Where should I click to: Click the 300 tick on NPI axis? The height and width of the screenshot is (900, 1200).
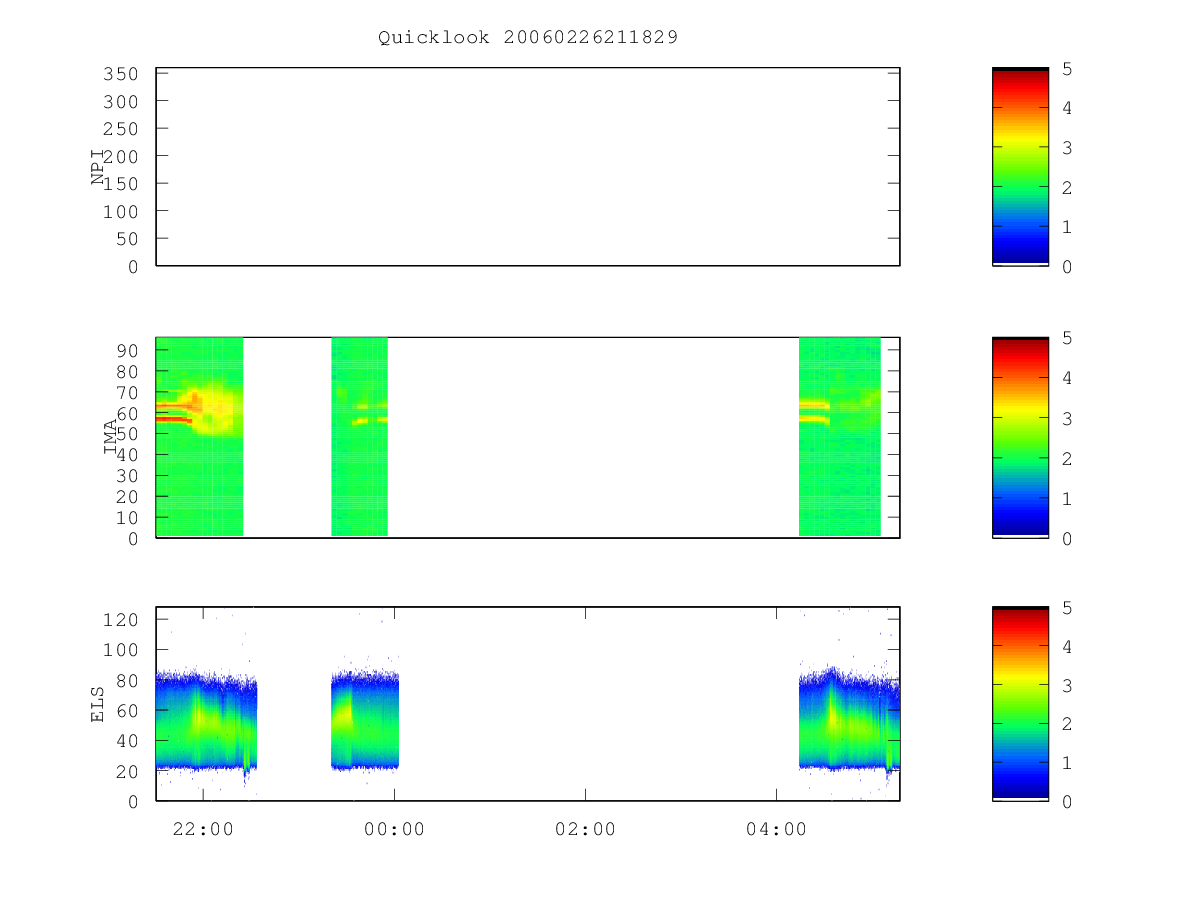click(120, 102)
